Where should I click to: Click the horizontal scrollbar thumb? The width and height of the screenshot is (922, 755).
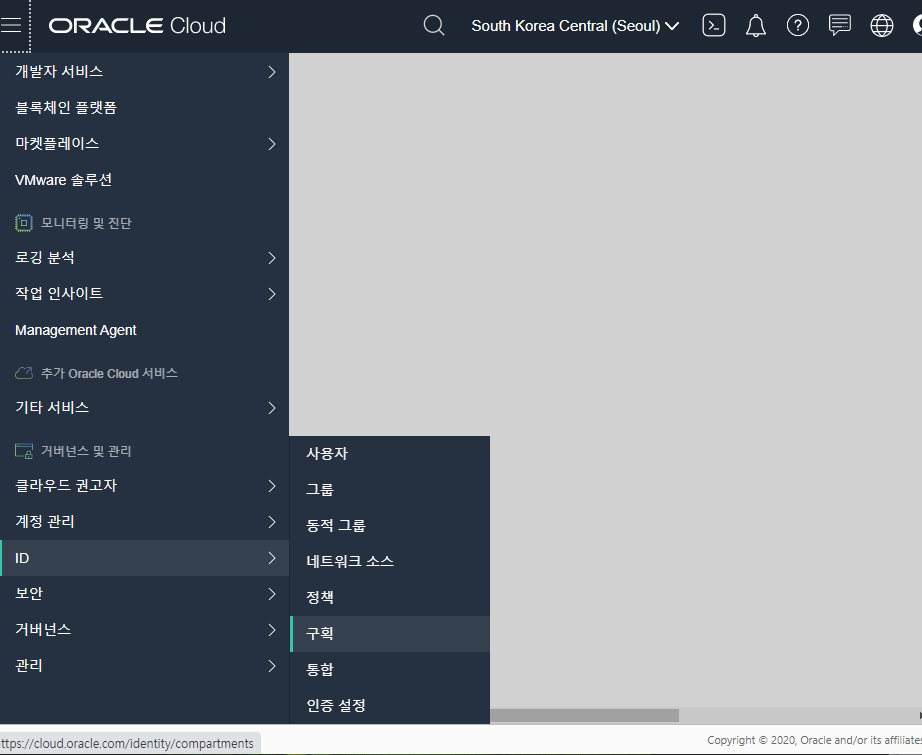coord(584,715)
